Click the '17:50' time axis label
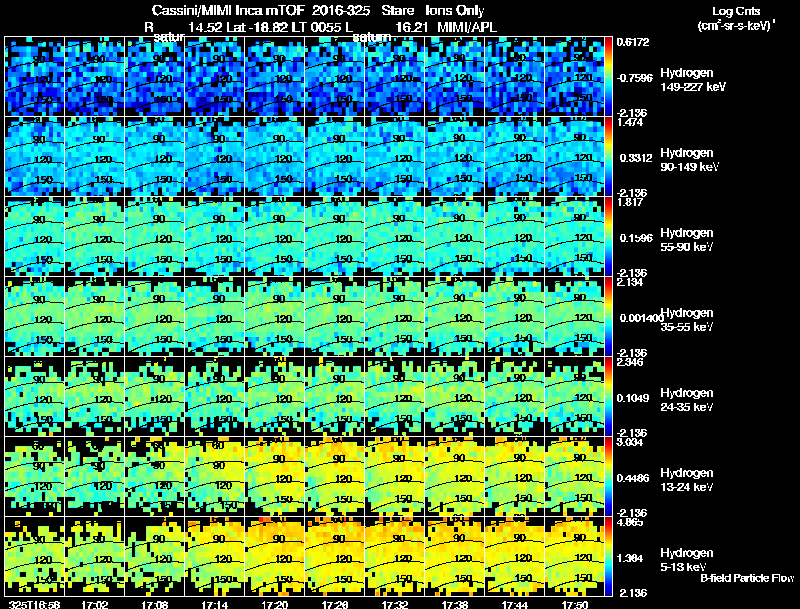 (574, 604)
